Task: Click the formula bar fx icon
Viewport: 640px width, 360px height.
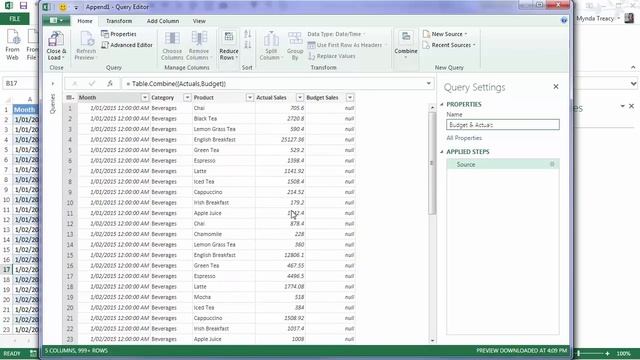Action: 110,83
